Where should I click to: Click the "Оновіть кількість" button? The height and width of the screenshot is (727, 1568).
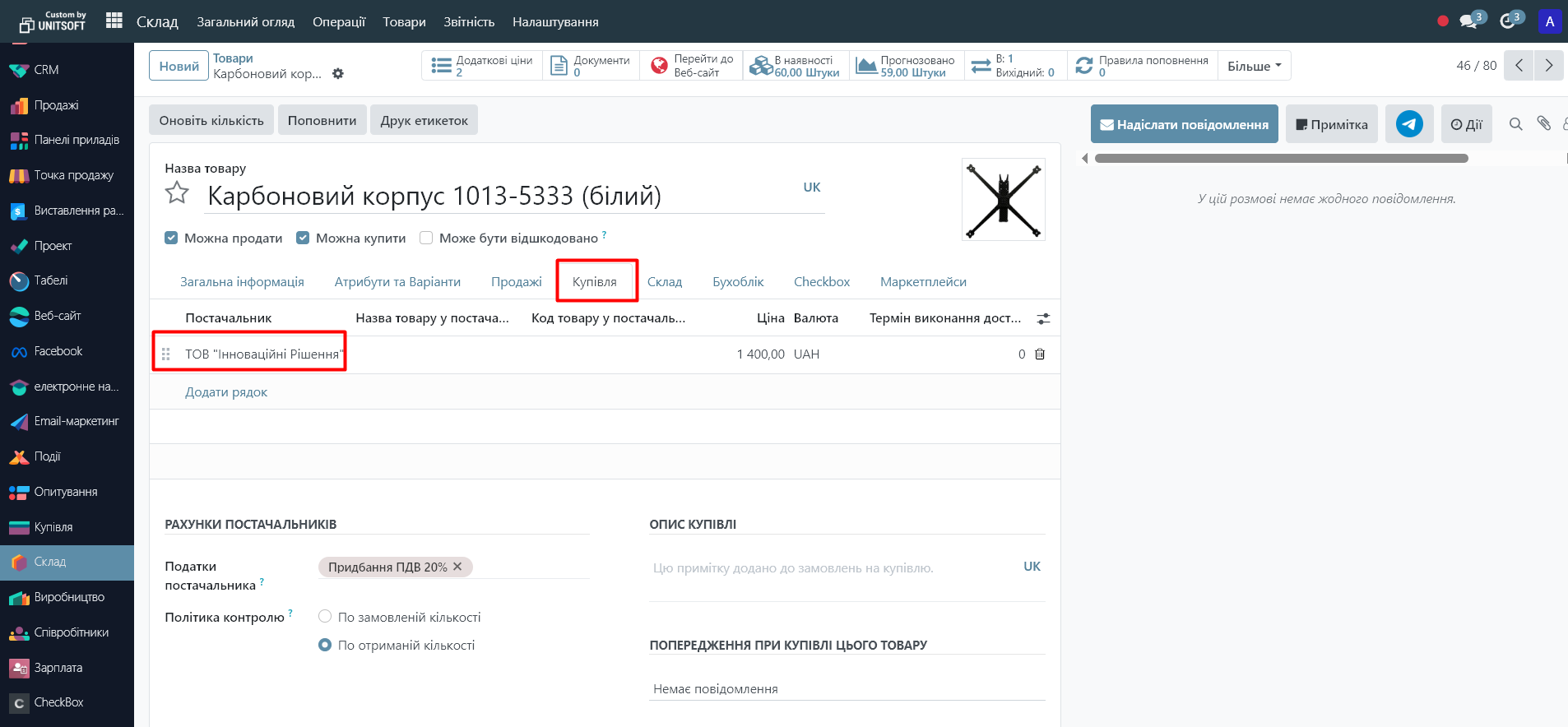211,120
